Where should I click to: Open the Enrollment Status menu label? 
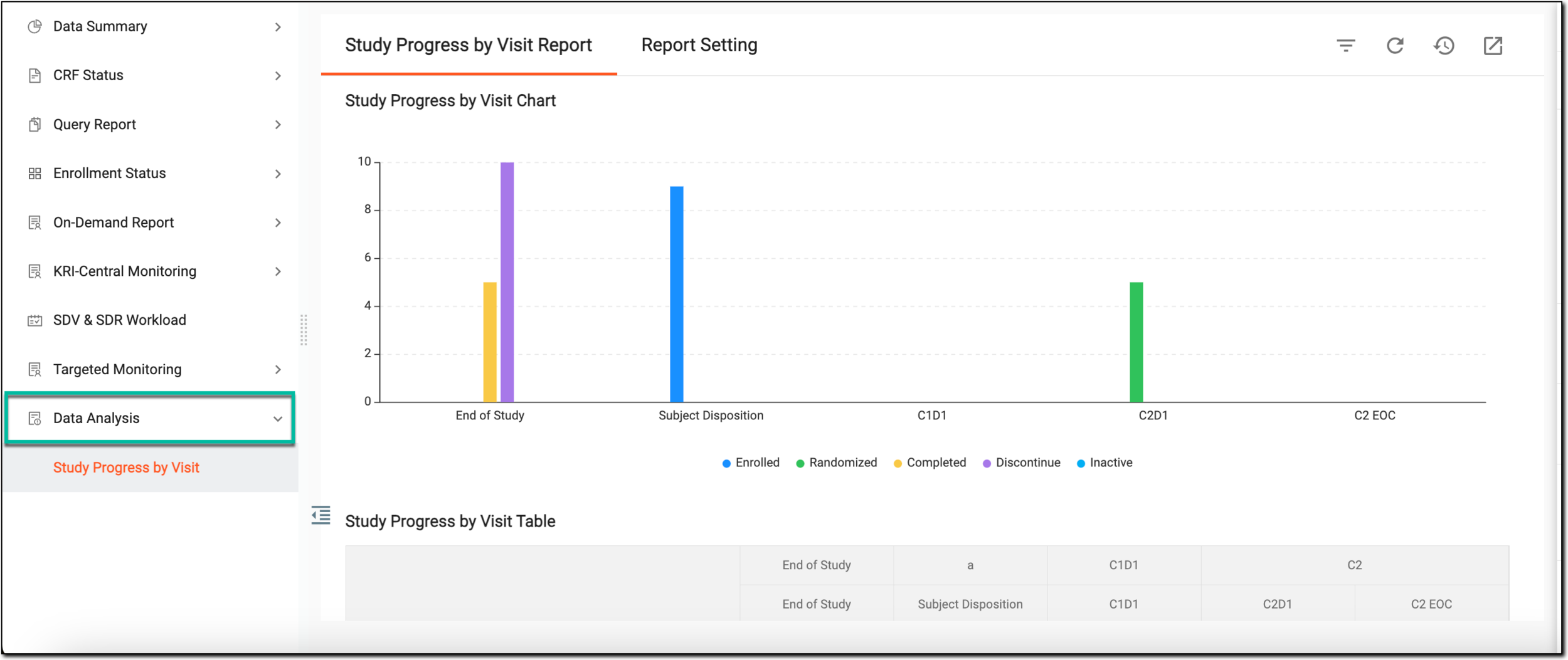(x=110, y=173)
